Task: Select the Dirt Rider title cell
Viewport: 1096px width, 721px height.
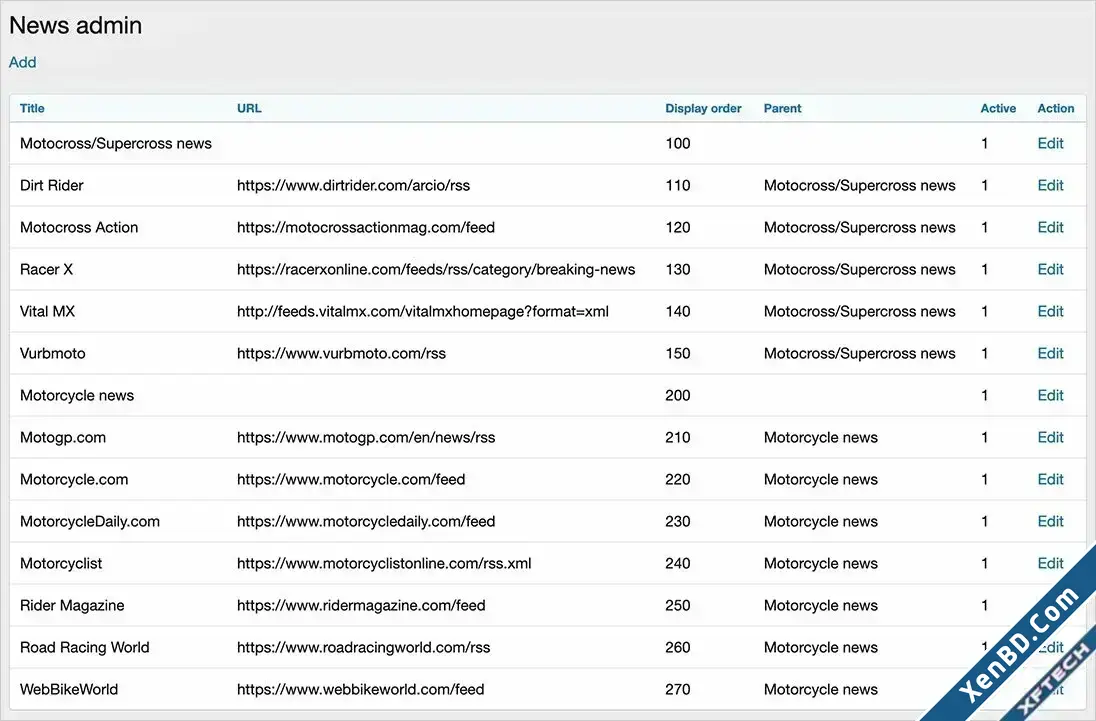Action: coord(52,185)
